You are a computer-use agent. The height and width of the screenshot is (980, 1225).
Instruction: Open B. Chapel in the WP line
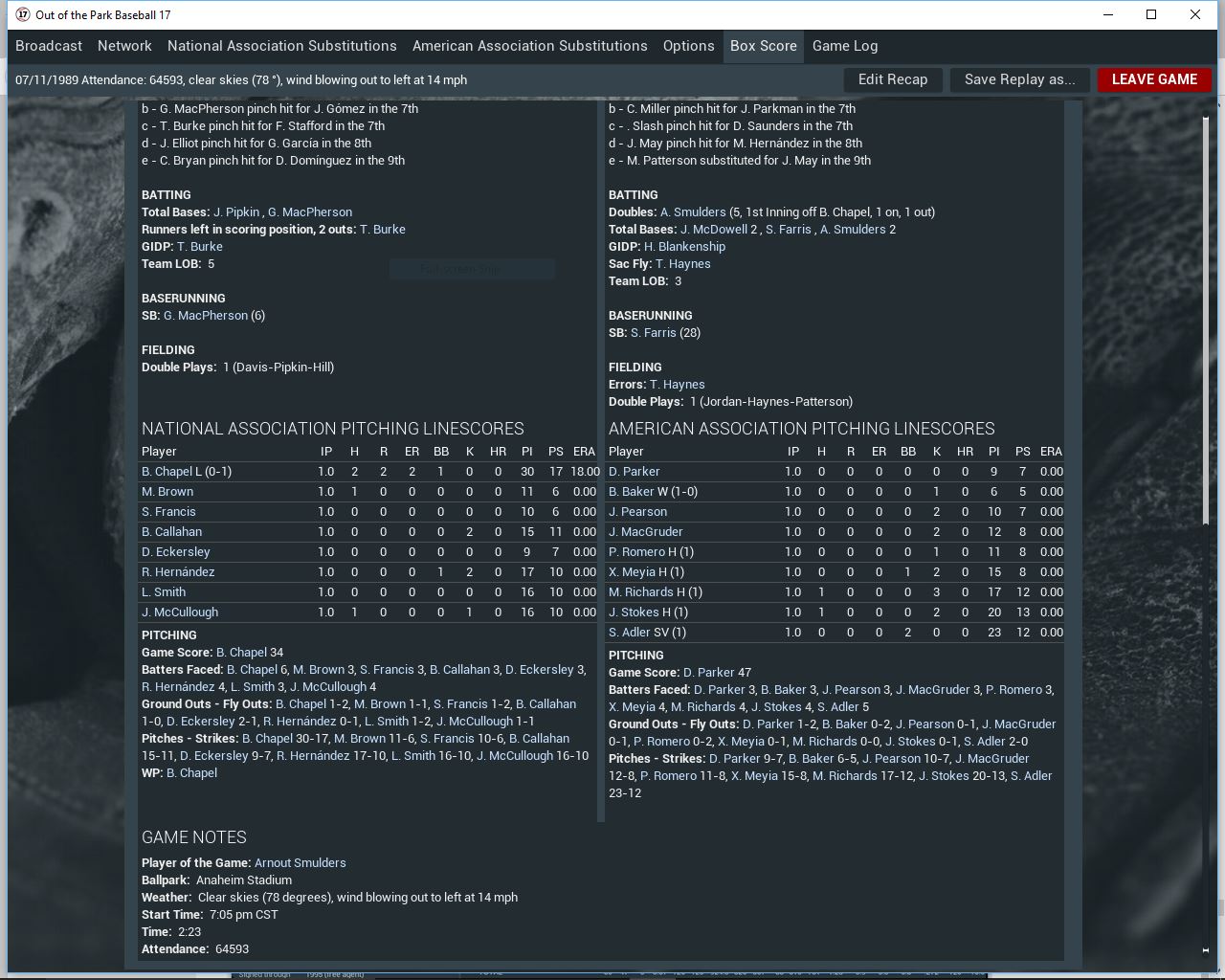191,773
